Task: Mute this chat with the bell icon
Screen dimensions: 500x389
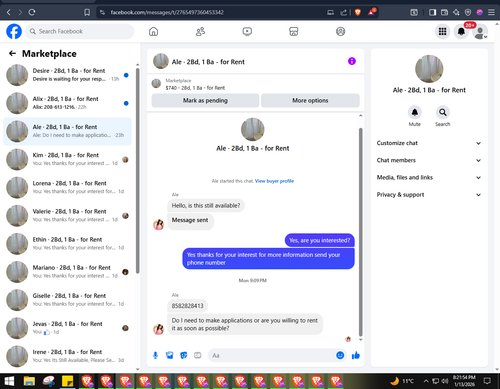Action: pyautogui.click(x=415, y=112)
